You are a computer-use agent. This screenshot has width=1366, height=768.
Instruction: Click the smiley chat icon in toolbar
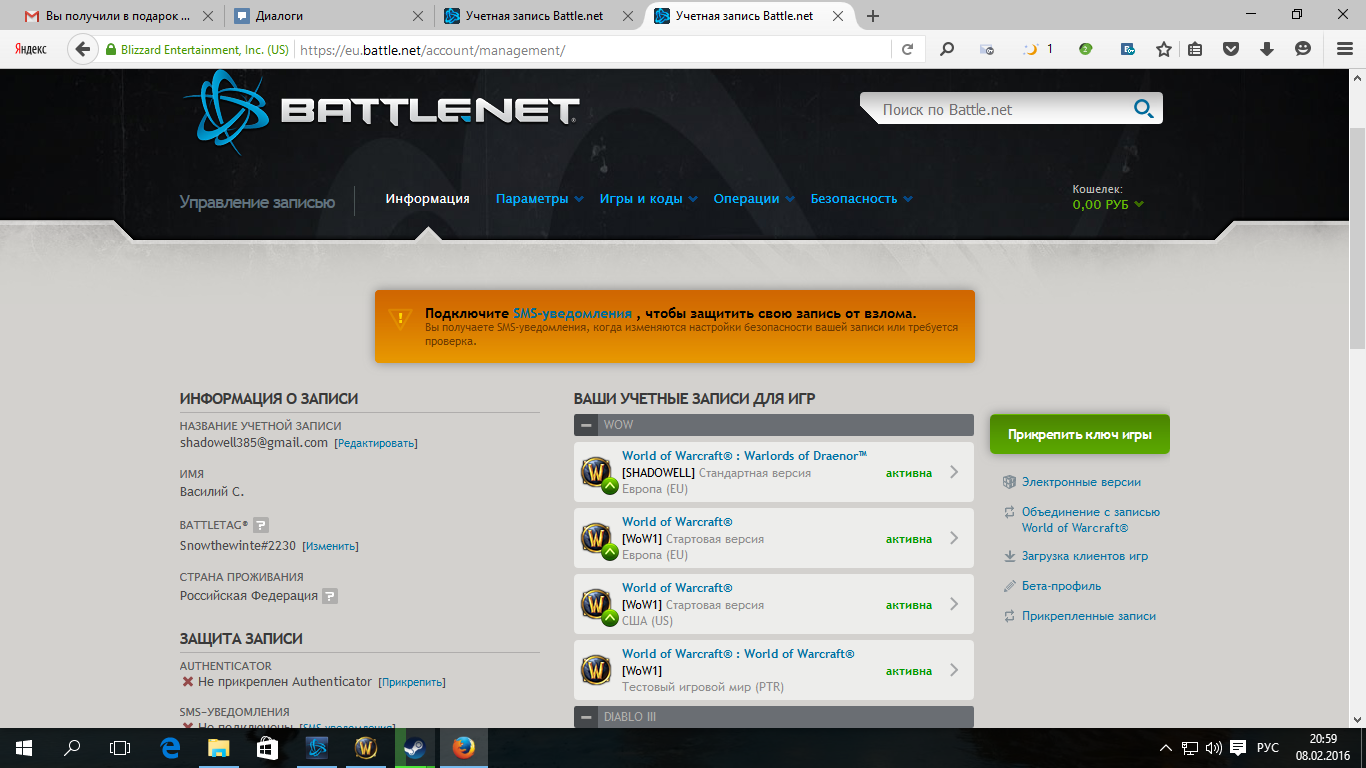[x=1302, y=49]
